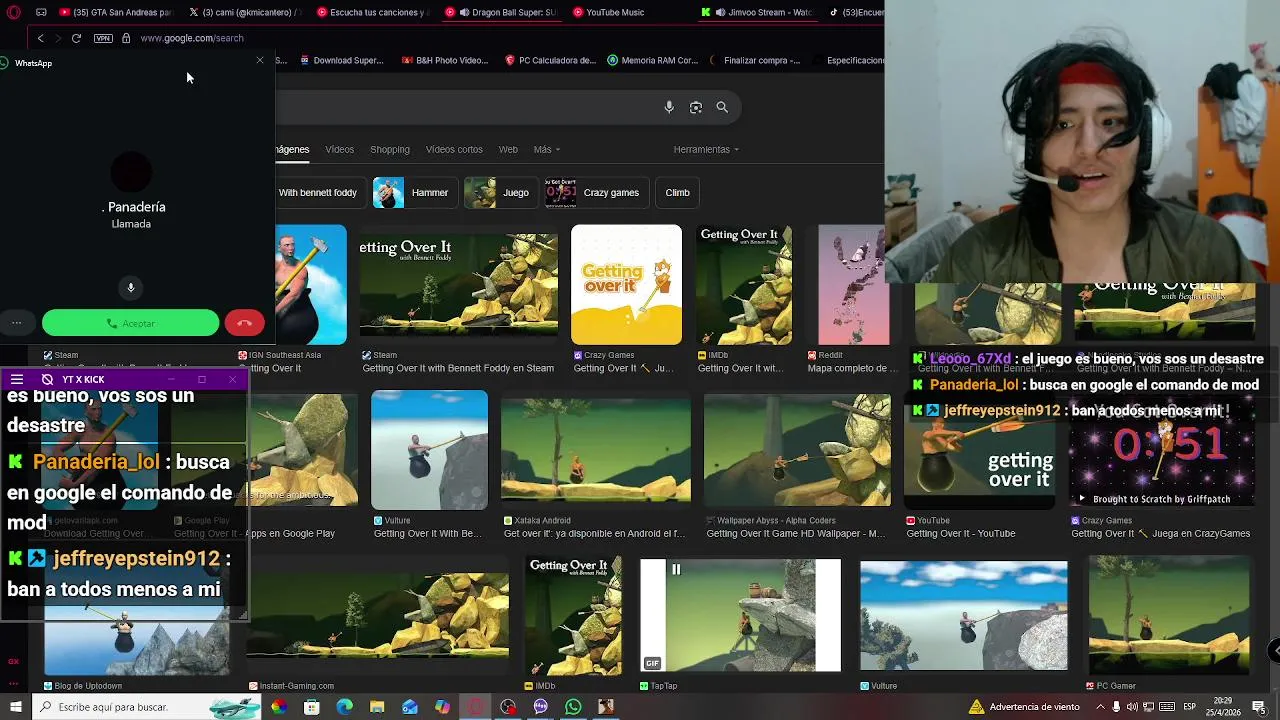View the site padlock security info
The image size is (1280, 720).
pyautogui.click(x=126, y=38)
